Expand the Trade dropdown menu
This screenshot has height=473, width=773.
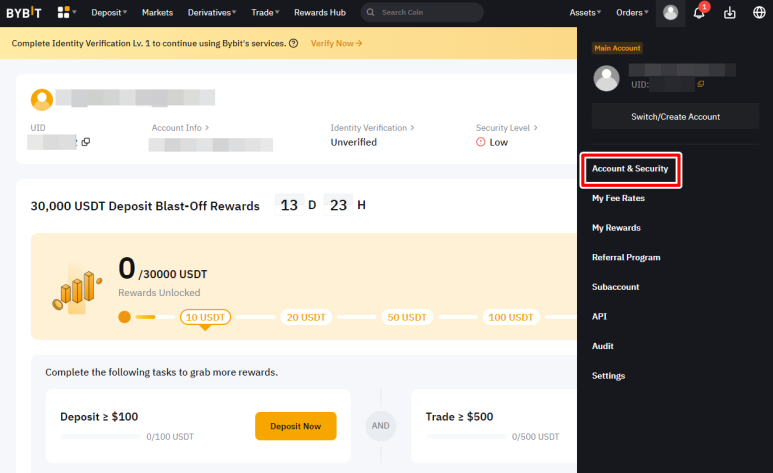tap(265, 12)
